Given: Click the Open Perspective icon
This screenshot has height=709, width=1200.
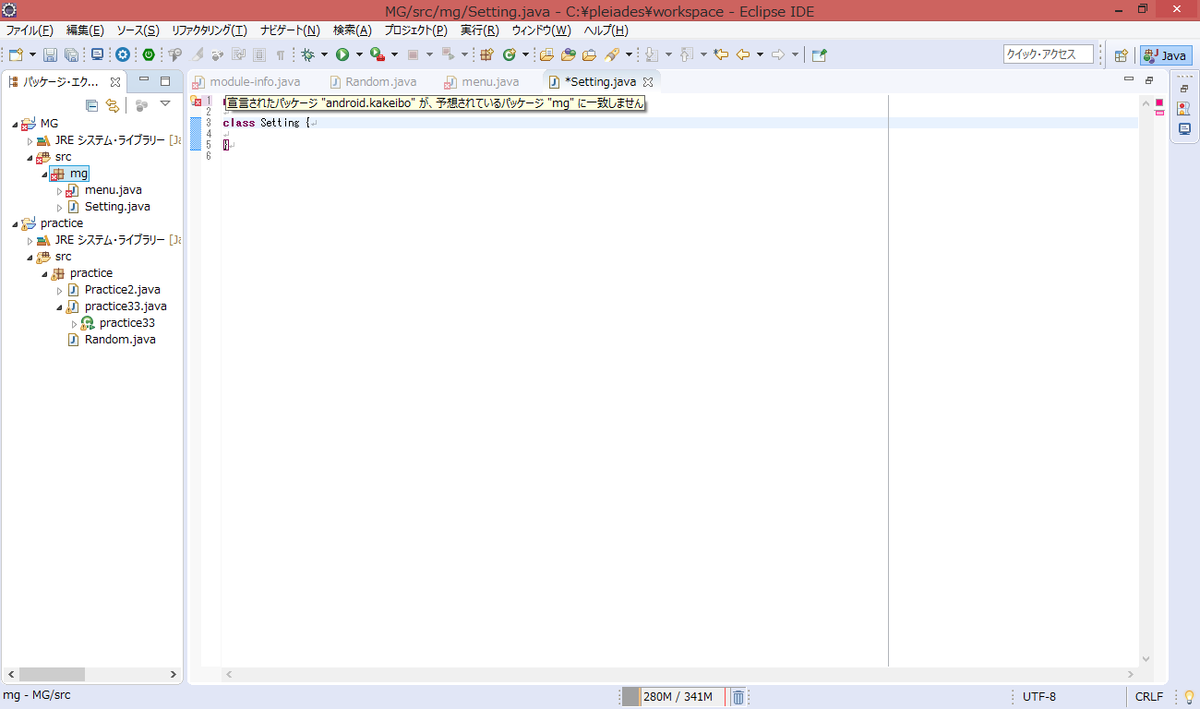Looking at the screenshot, I should tap(1121, 56).
